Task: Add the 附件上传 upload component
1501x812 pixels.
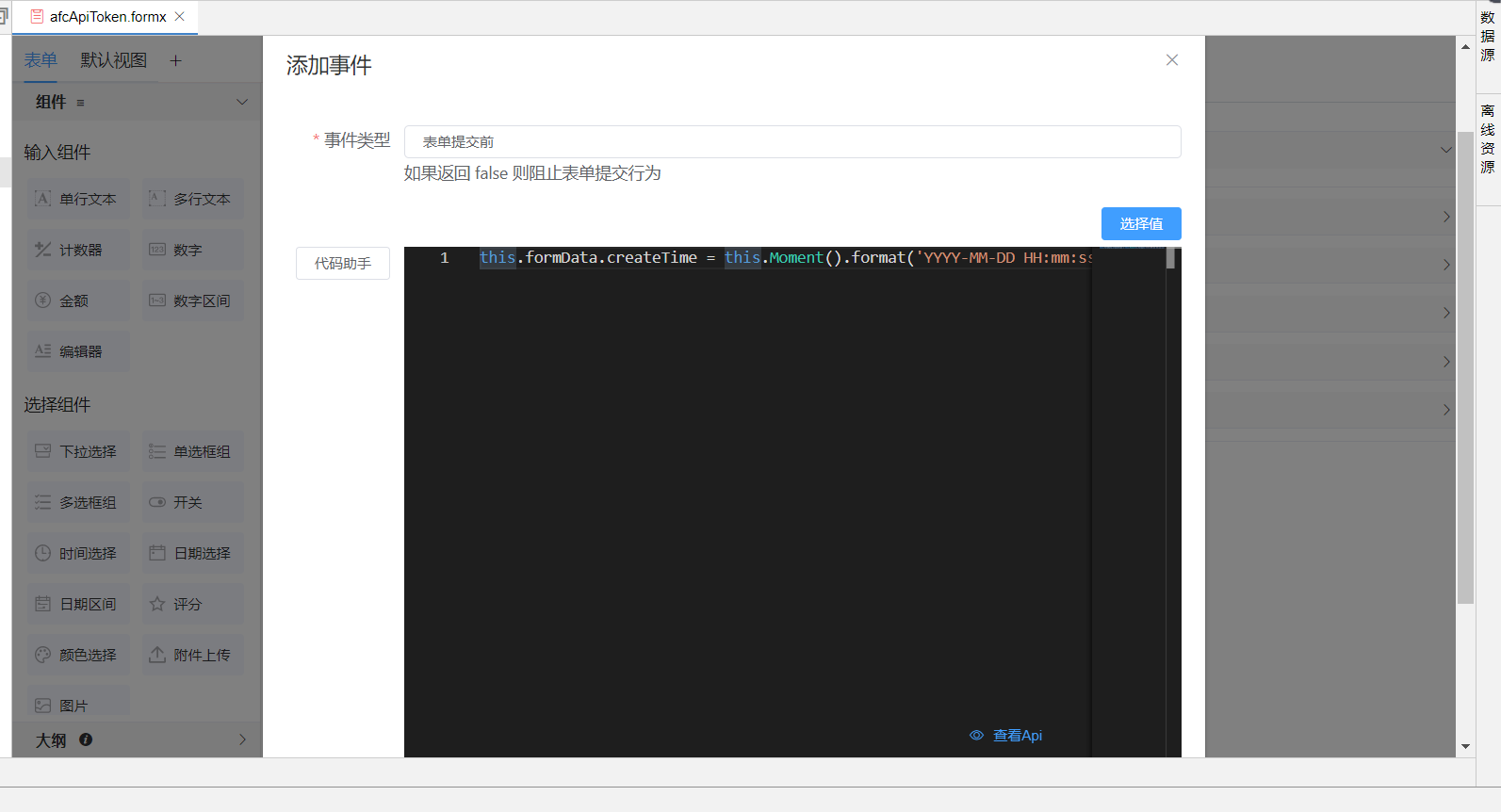Action: coord(192,656)
